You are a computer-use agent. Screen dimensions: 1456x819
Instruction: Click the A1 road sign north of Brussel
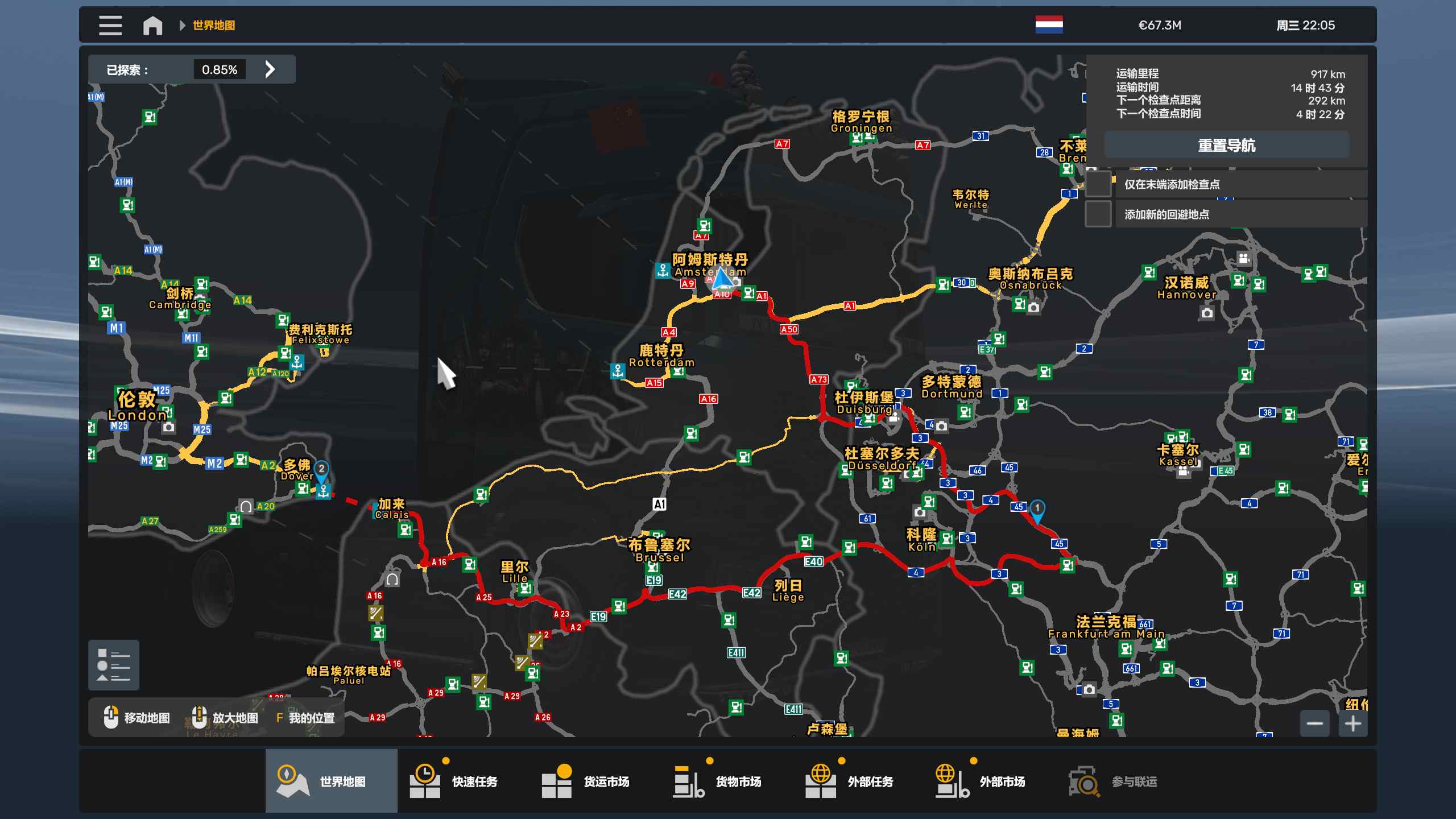point(659,504)
